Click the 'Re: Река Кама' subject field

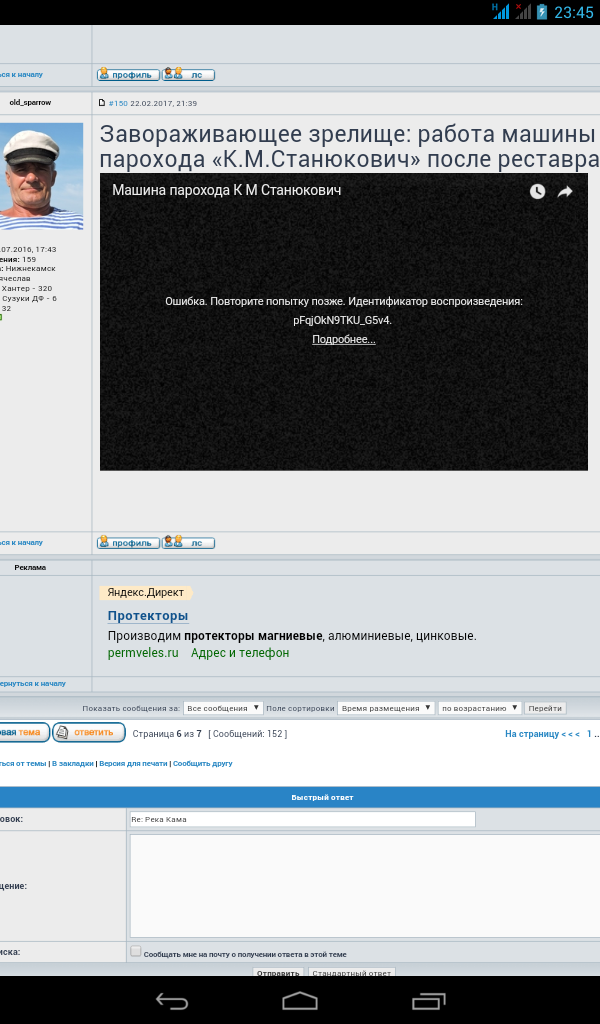[302, 819]
